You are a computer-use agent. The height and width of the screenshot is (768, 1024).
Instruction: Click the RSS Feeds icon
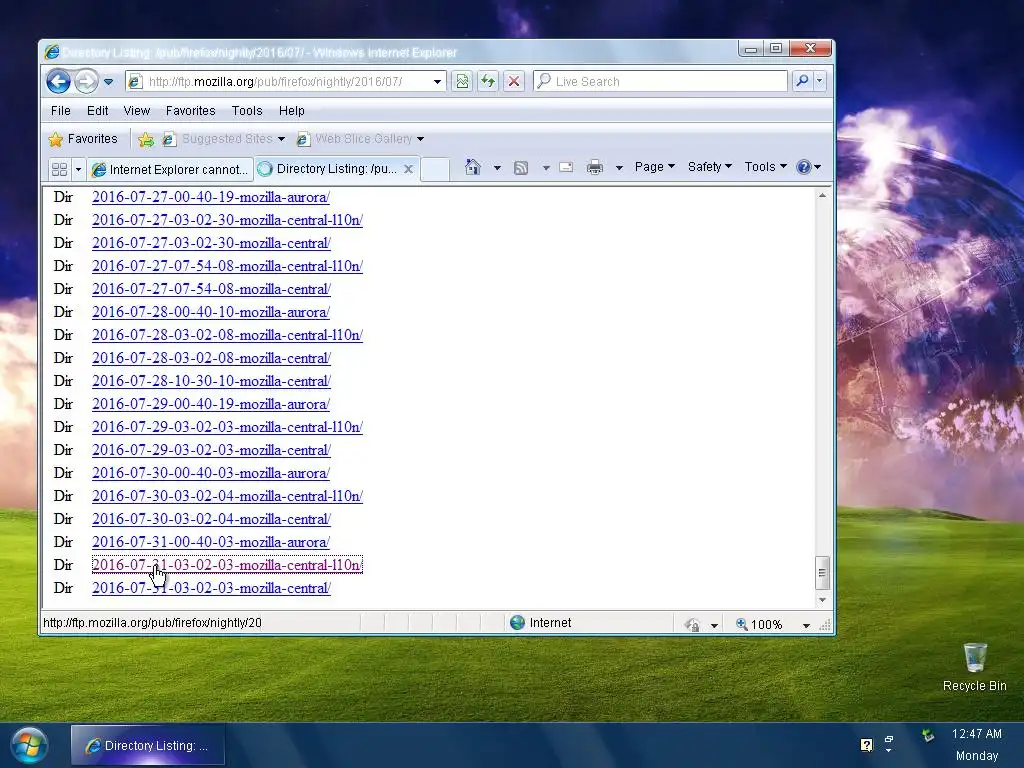pyautogui.click(x=520, y=168)
